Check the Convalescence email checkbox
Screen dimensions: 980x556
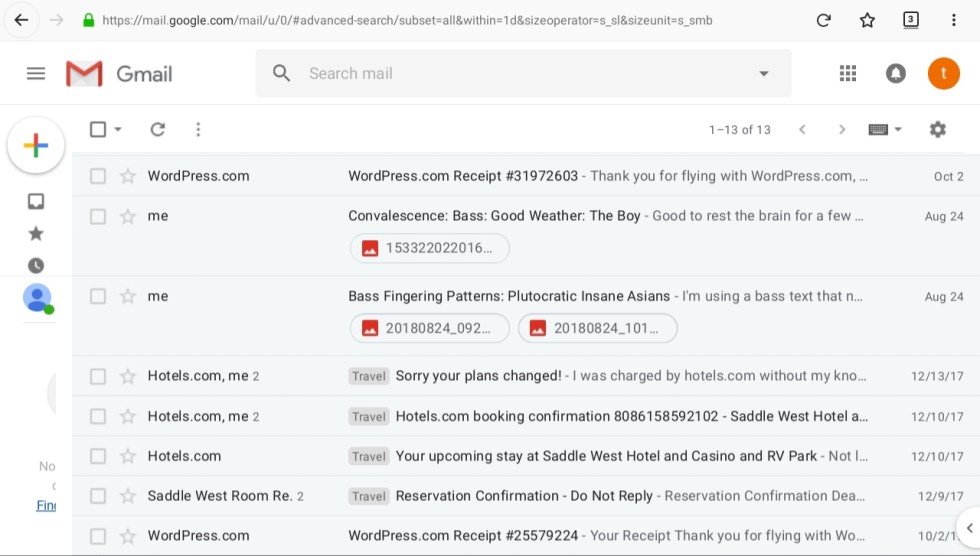(x=98, y=216)
